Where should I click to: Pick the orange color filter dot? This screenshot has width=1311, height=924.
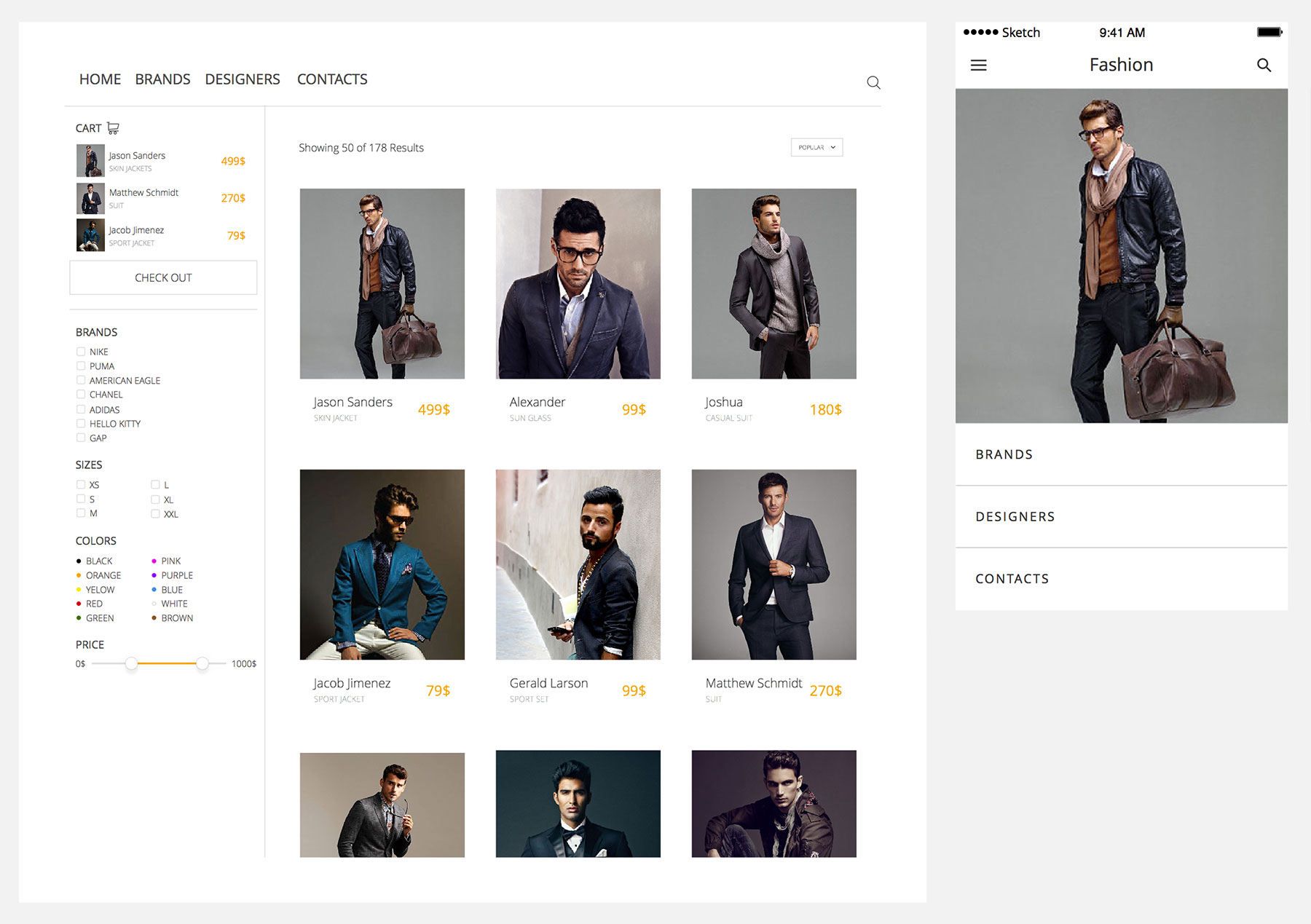coord(79,575)
